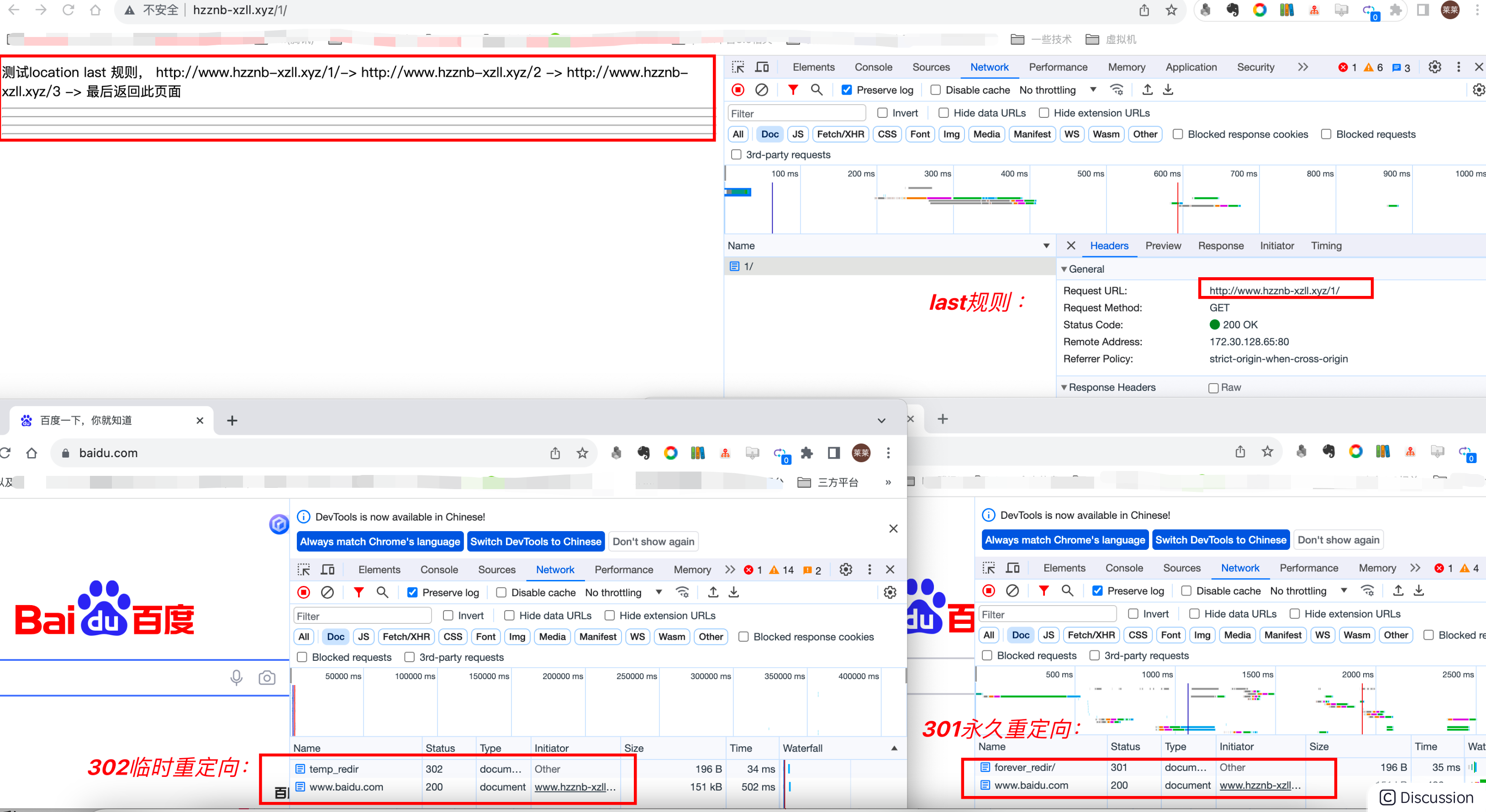Click the Baidu camera image search icon
Viewport: 1486px width, 812px height.
pos(267,678)
